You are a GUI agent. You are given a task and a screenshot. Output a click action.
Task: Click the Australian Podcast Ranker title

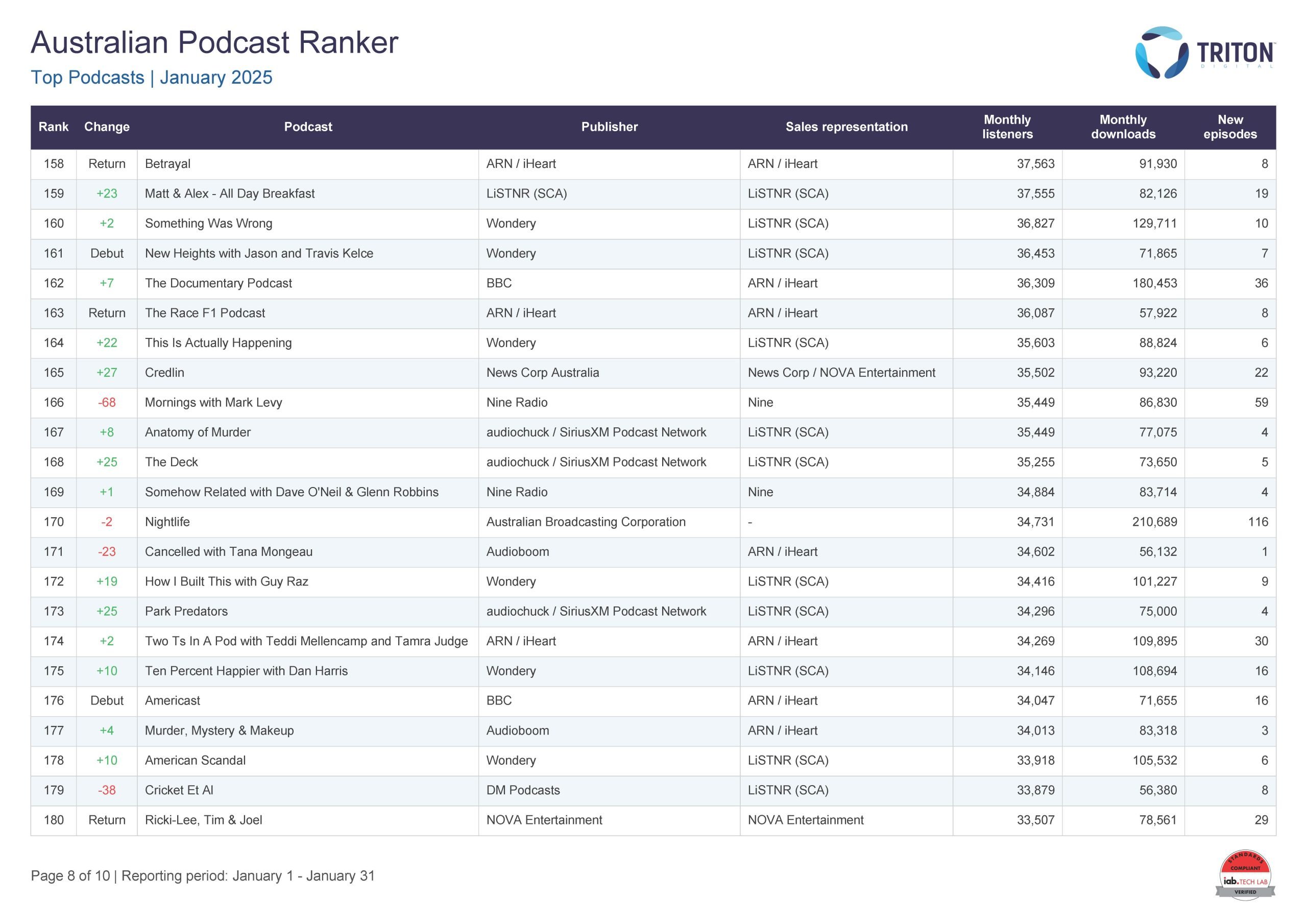tap(214, 42)
